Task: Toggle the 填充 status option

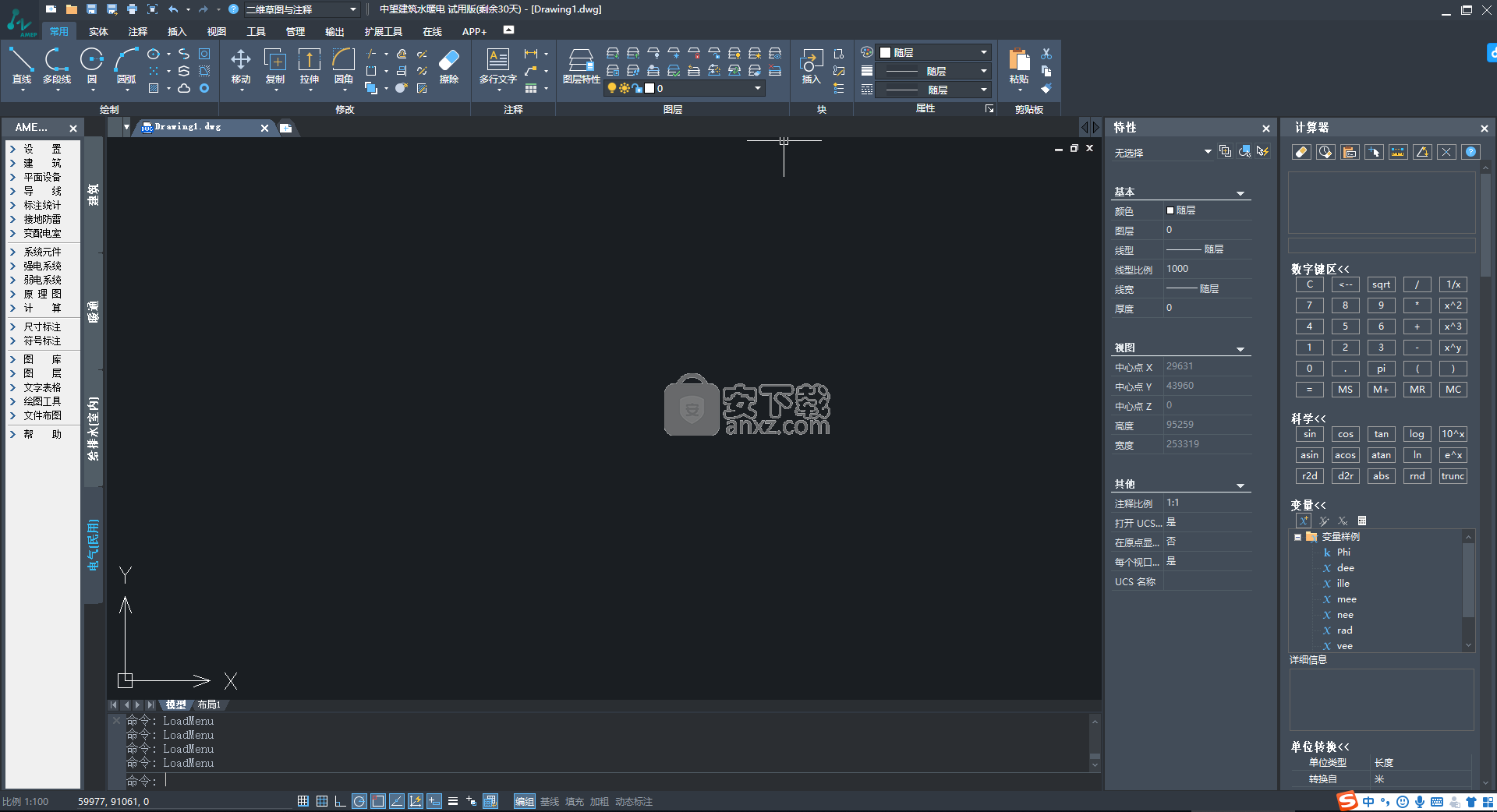Action: pos(575,801)
